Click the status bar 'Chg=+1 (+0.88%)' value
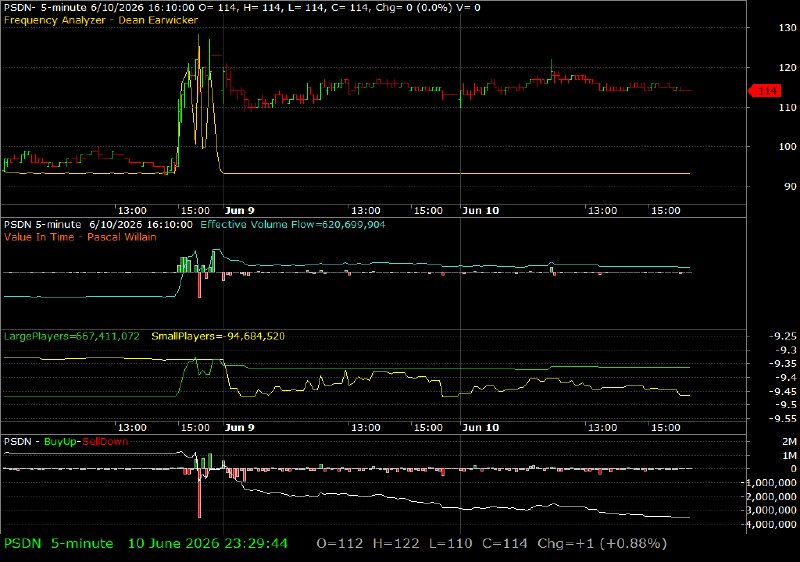 point(602,544)
